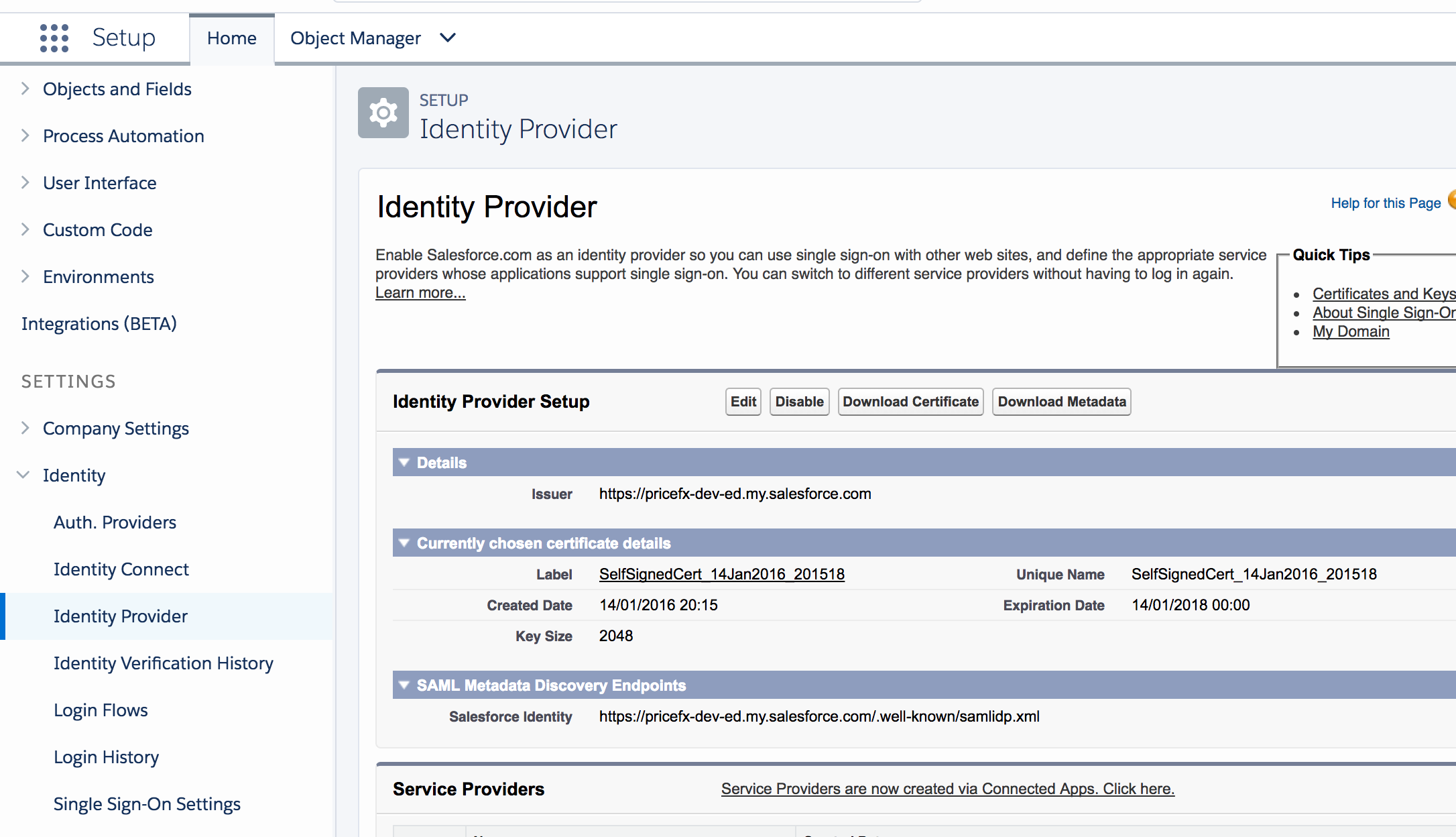Collapse the SAML Metadata Discovery Endpoints section

click(404, 685)
